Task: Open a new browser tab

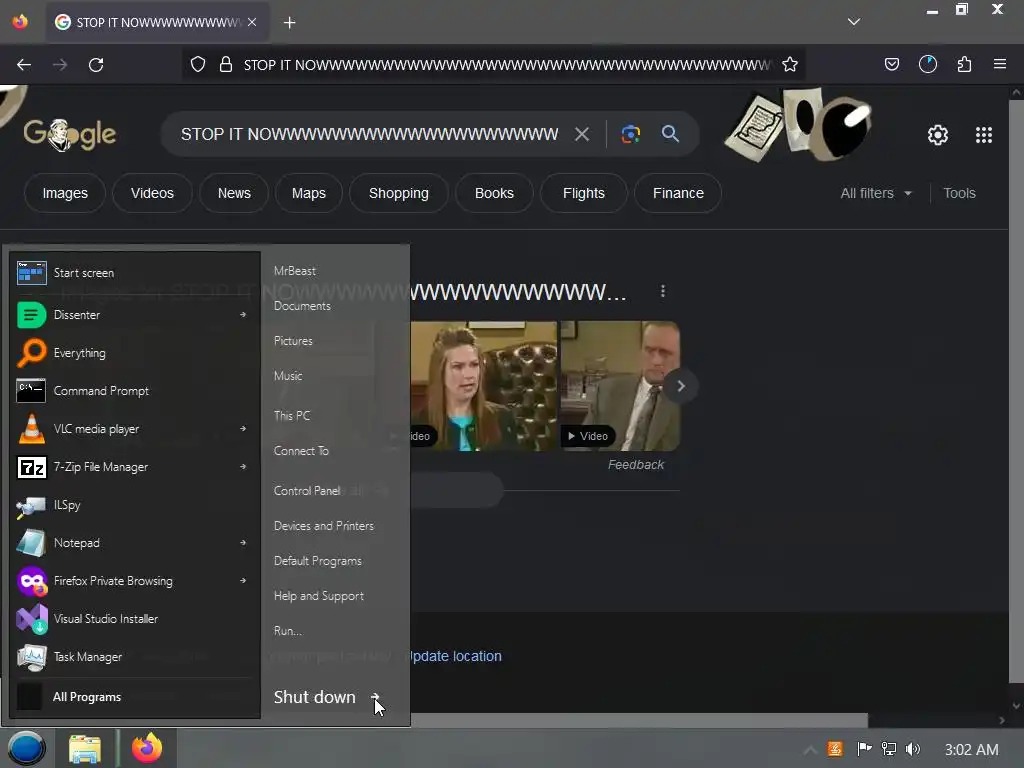Action: click(289, 23)
